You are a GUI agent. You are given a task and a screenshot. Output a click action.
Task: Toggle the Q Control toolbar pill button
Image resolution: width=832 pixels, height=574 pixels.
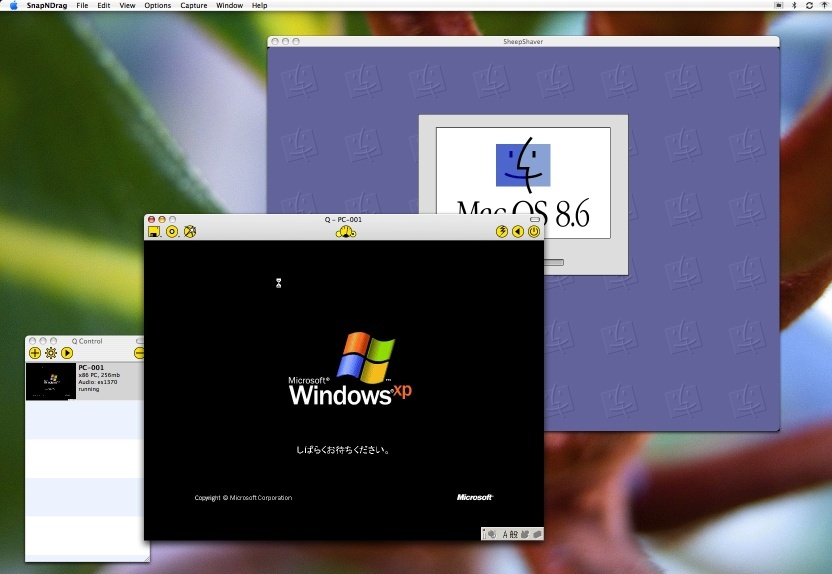[140, 341]
